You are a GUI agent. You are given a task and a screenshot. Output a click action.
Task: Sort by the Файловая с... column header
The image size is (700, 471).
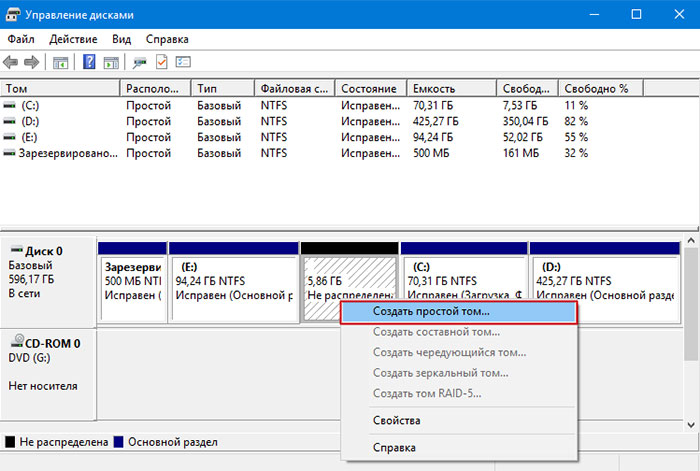(x=295, y=88)
